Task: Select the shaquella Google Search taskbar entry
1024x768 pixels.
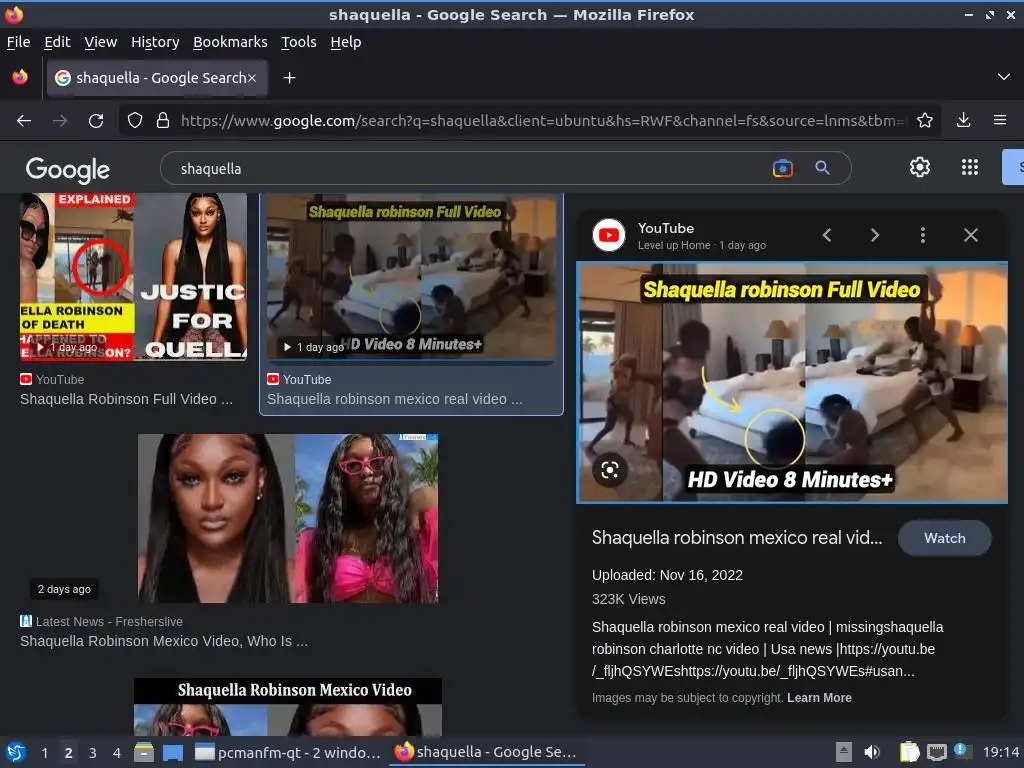Action: tap(487, 752)
